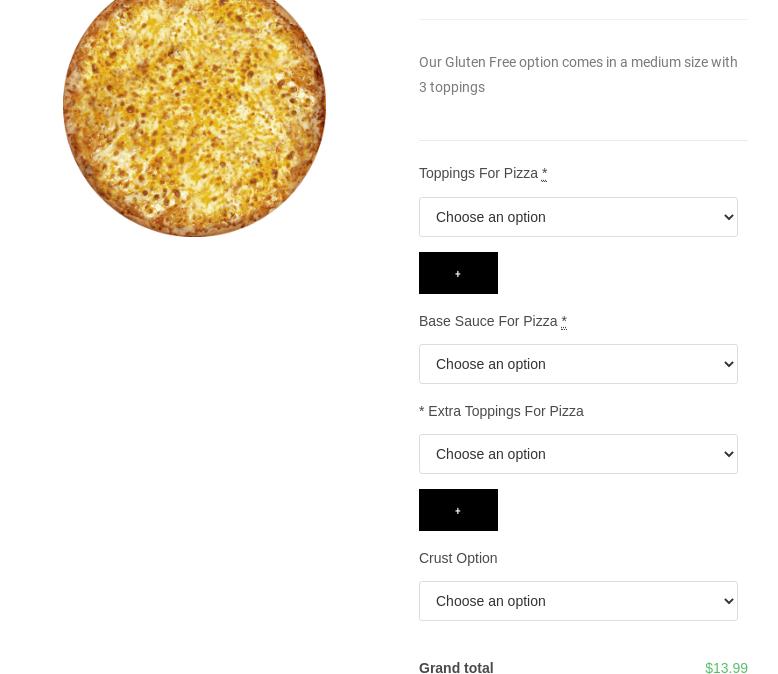Click the required asterisk beside Base Sauce For Pizza

564,321
